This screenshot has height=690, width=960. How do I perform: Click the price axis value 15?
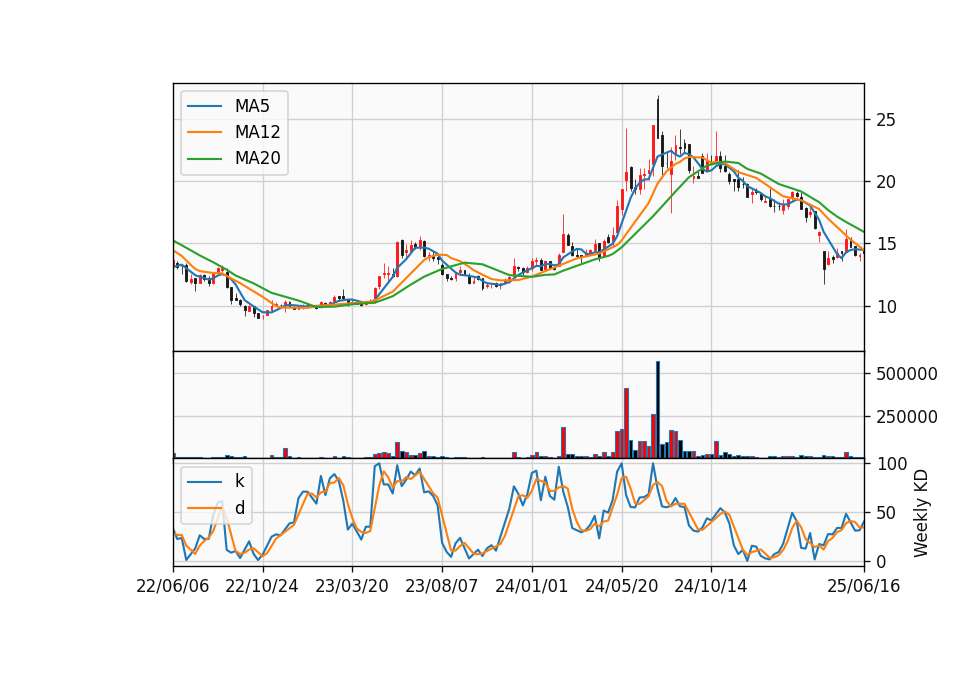886,244
